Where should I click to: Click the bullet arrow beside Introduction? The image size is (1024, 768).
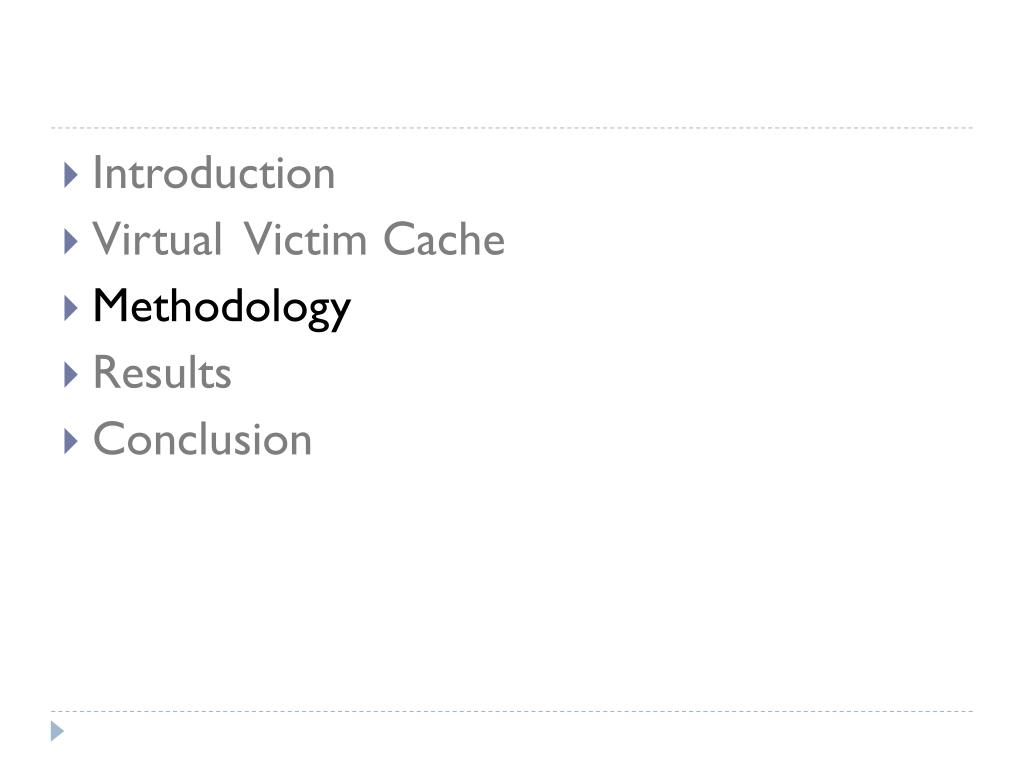tap(70, 175)
